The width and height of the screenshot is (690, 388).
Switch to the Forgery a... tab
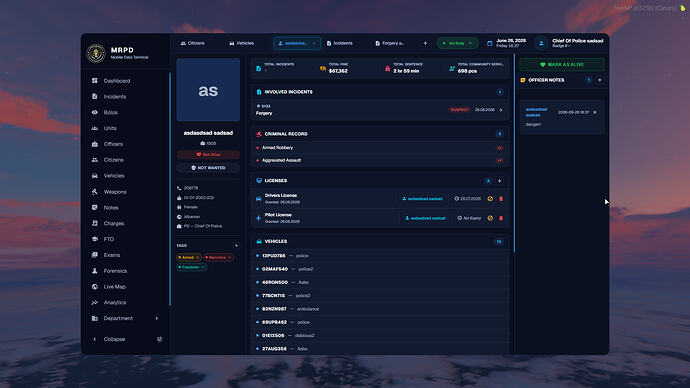tap(390, 43)
